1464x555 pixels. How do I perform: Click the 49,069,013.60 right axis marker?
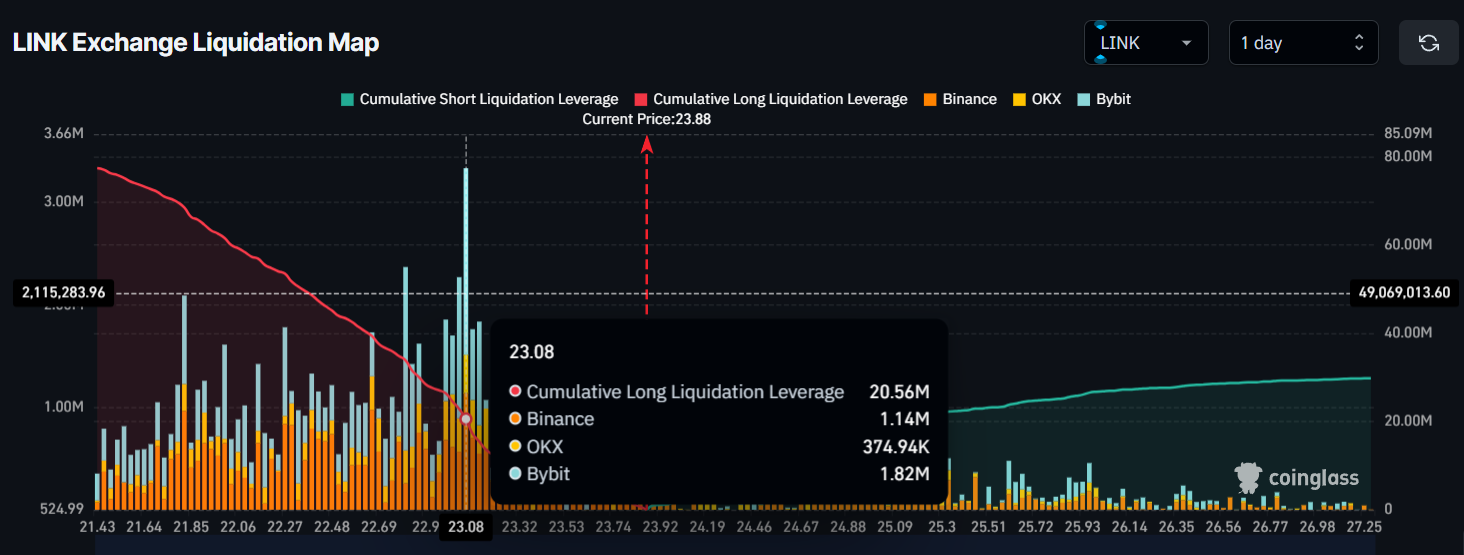click(1404, 292)
